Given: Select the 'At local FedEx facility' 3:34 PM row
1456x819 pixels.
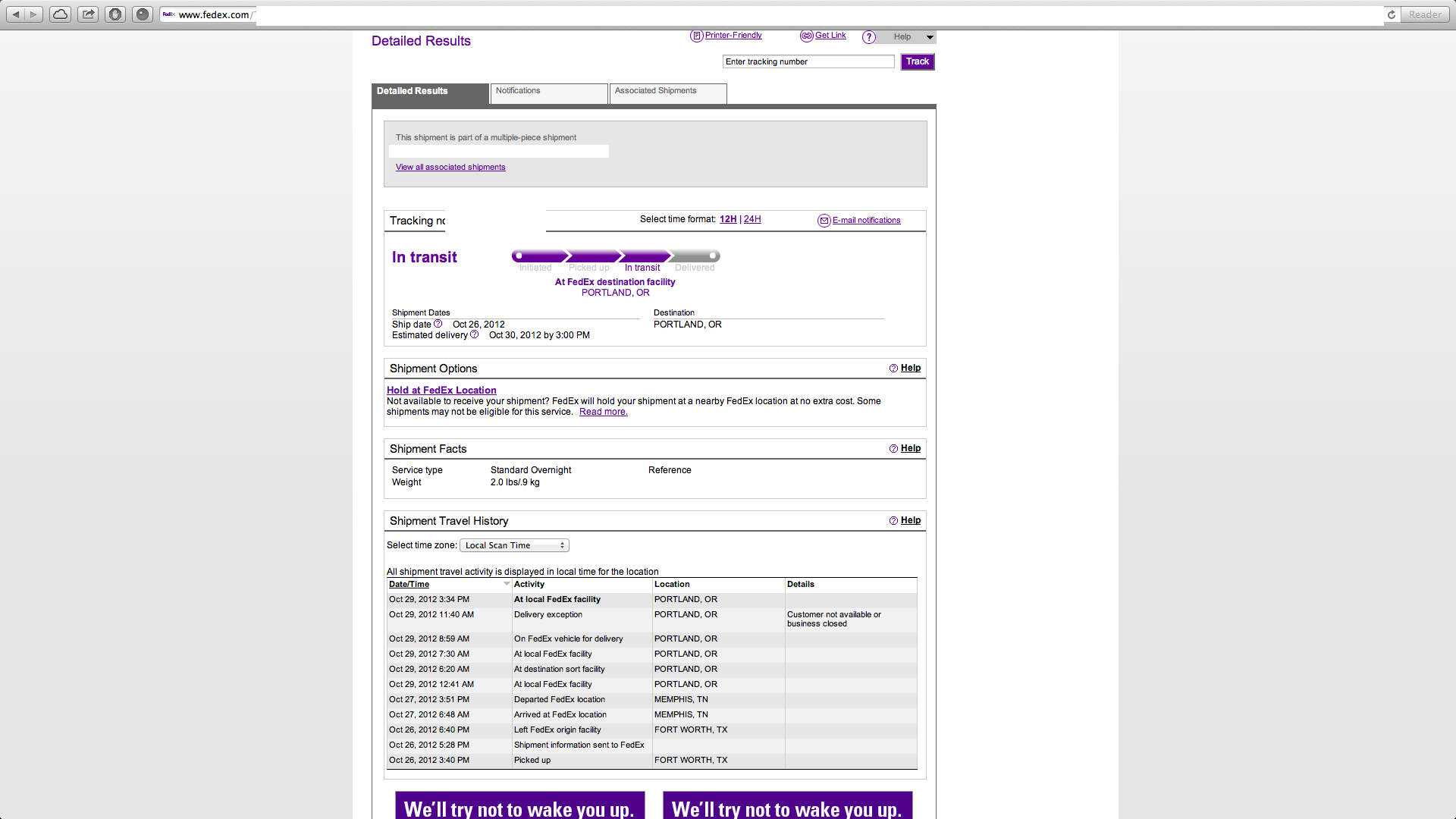Looking at the screenshot, I should 651,599.
